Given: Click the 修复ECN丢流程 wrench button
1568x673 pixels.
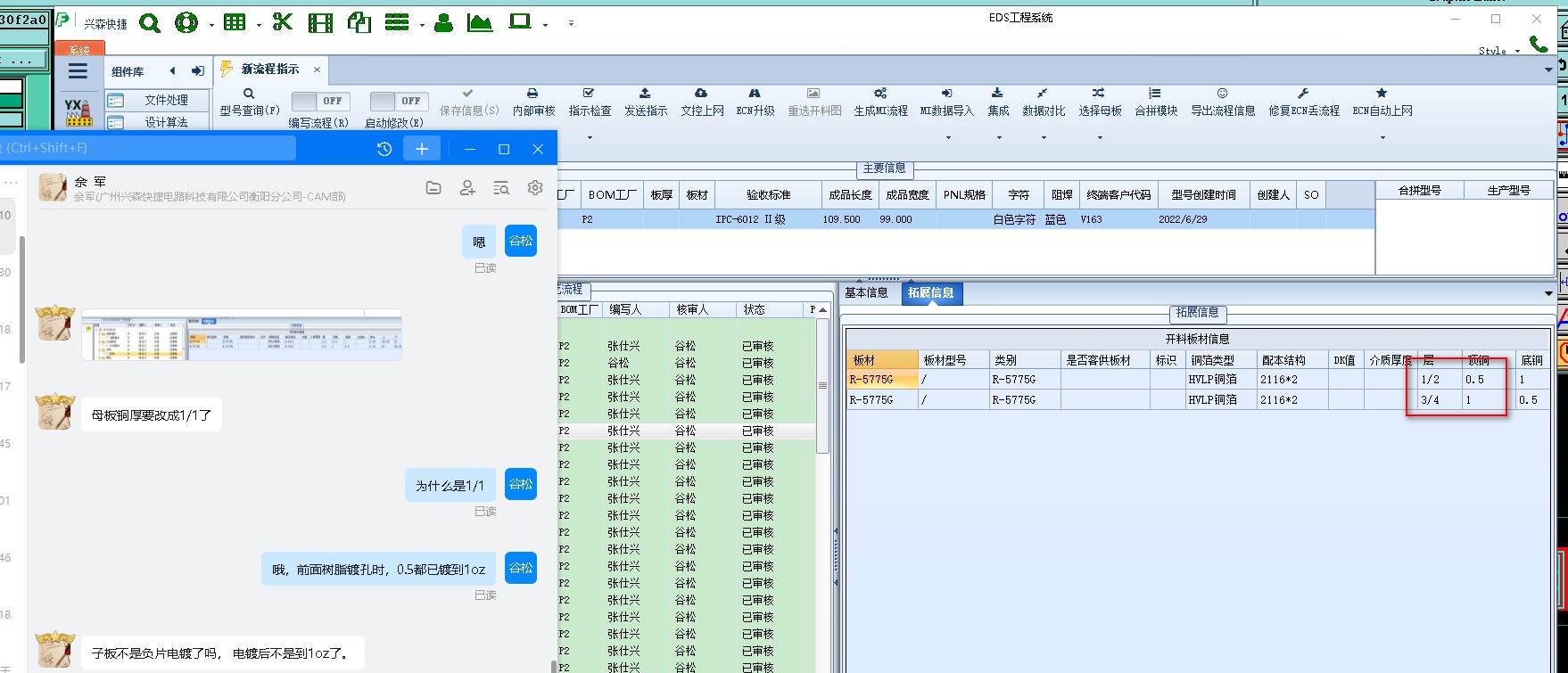Looking at the screenshot, I should point(1303,103).
